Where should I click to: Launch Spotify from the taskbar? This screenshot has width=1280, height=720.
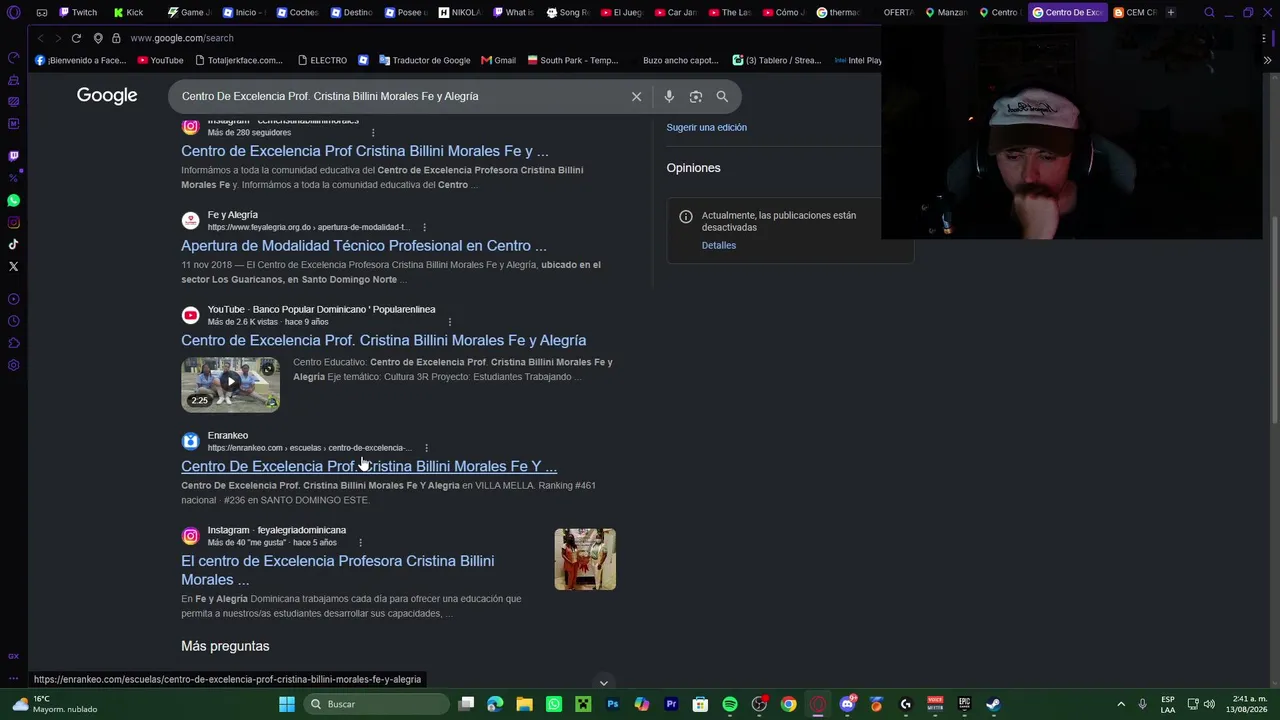(x=730, y=704)
